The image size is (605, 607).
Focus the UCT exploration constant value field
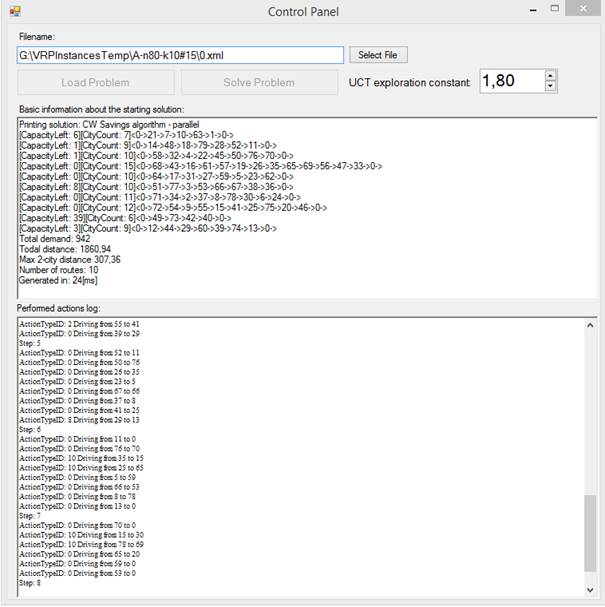click(x=508, y=82)
